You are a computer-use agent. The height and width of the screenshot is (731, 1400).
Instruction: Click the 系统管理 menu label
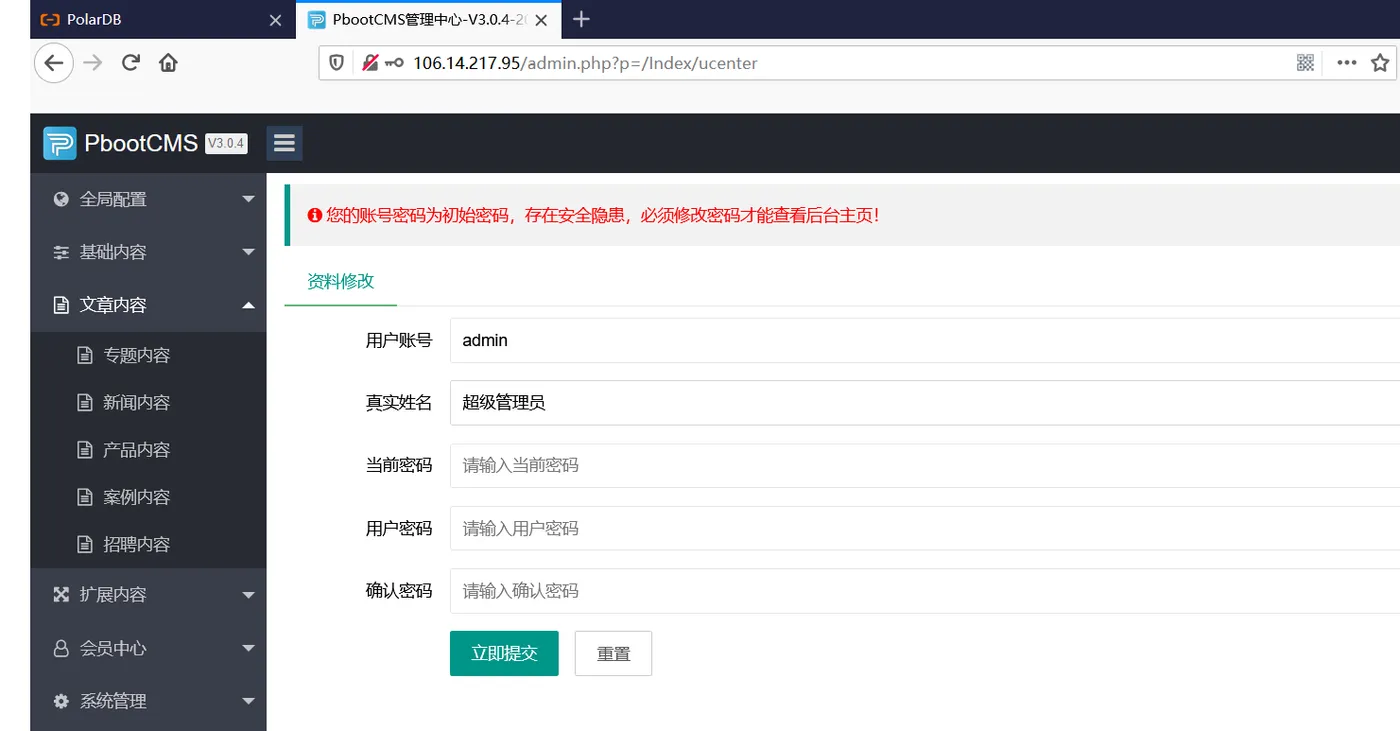[x=113, y=701]
